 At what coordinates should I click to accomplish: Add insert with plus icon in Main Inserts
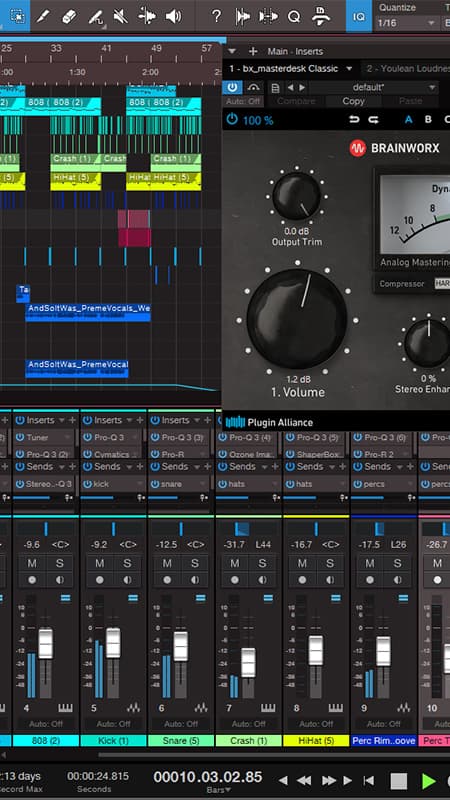click(253, 51)
